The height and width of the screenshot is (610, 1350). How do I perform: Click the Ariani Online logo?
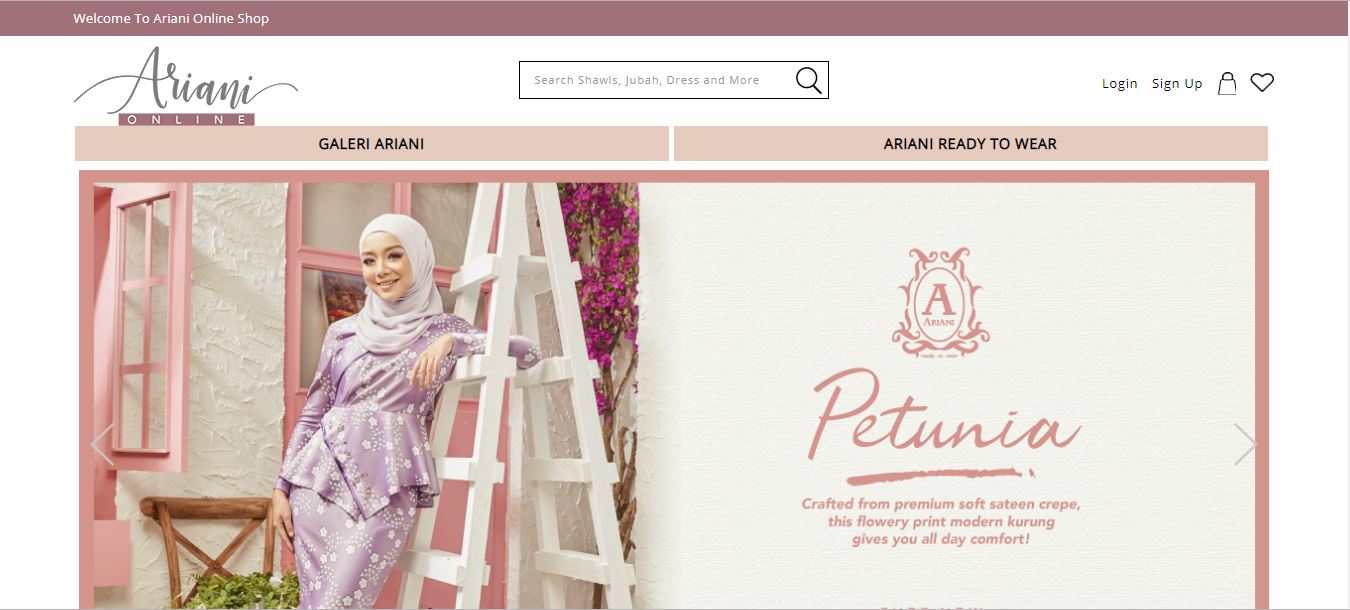point(186,86)
